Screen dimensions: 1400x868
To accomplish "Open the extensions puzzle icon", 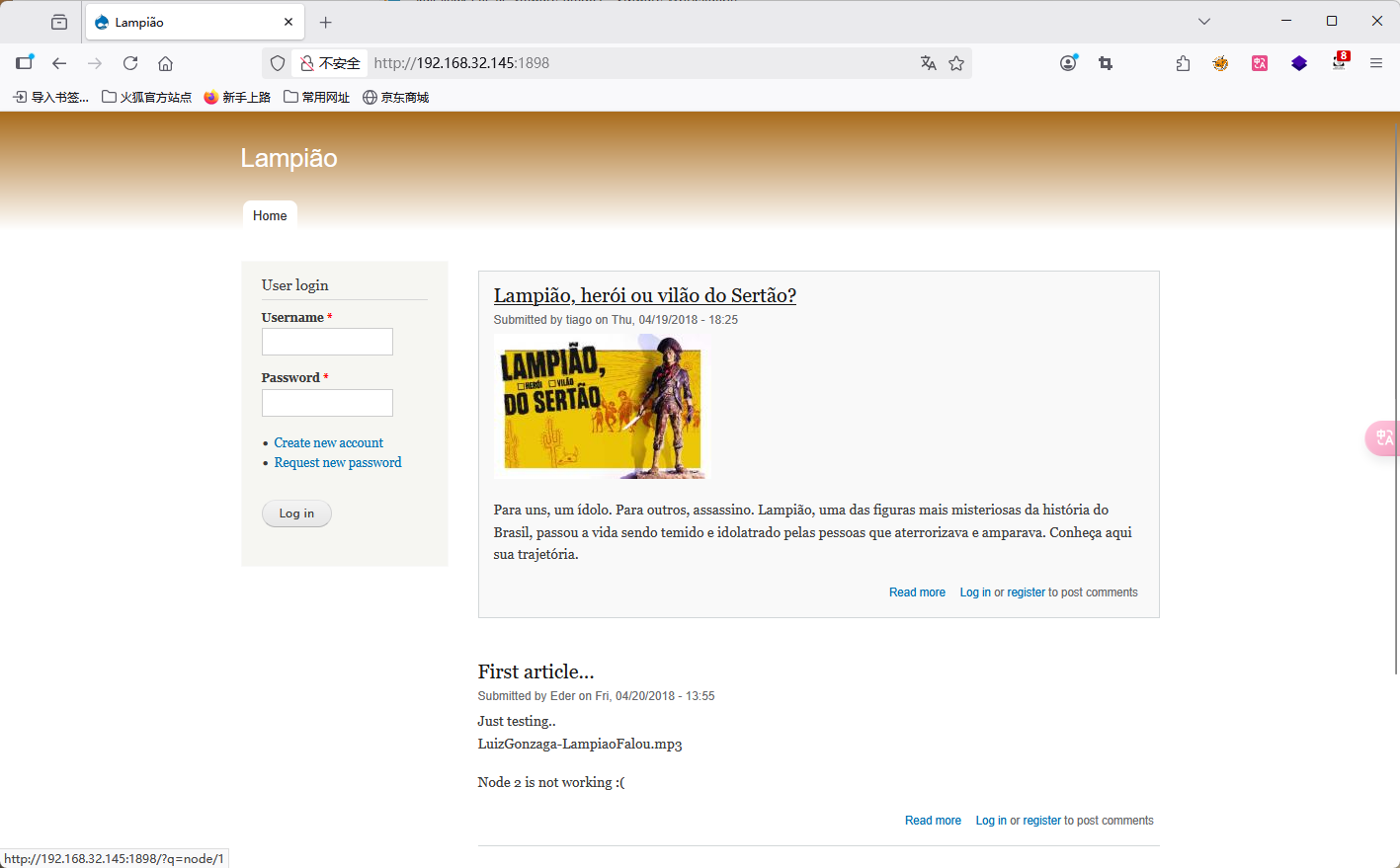I will click(1183, 63).
